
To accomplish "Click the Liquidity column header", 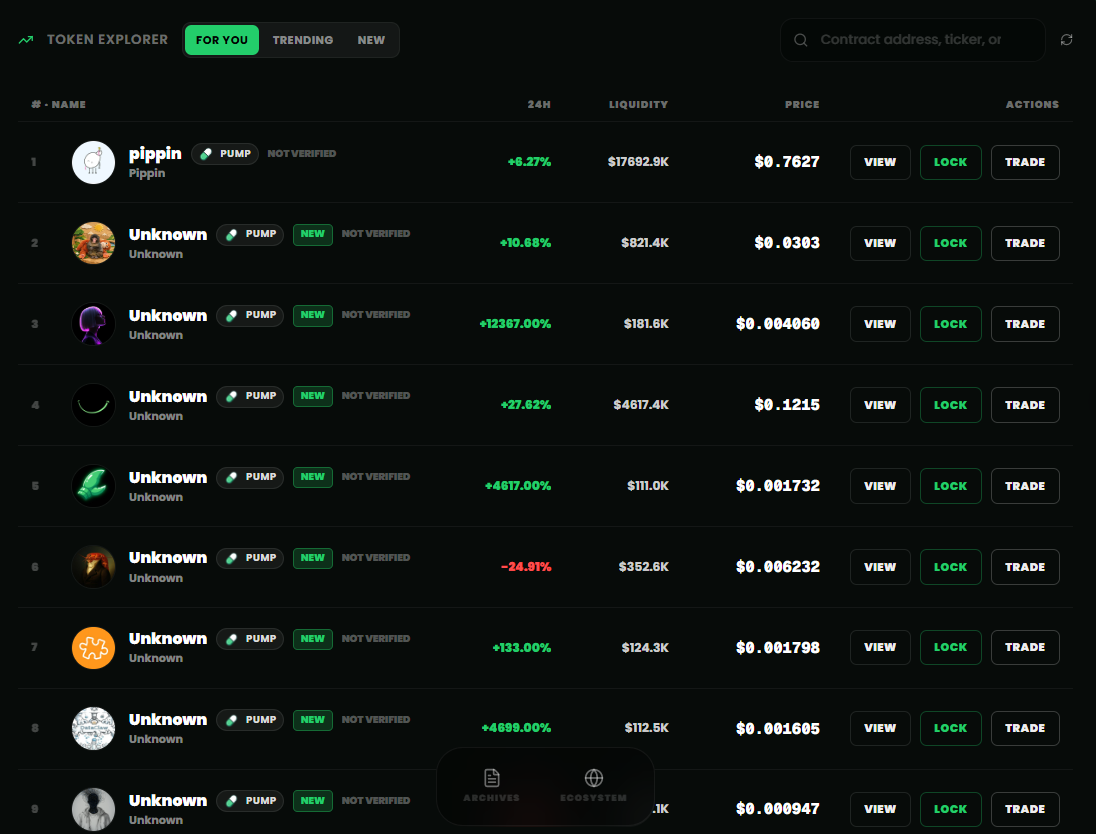I will click(638, 104).
